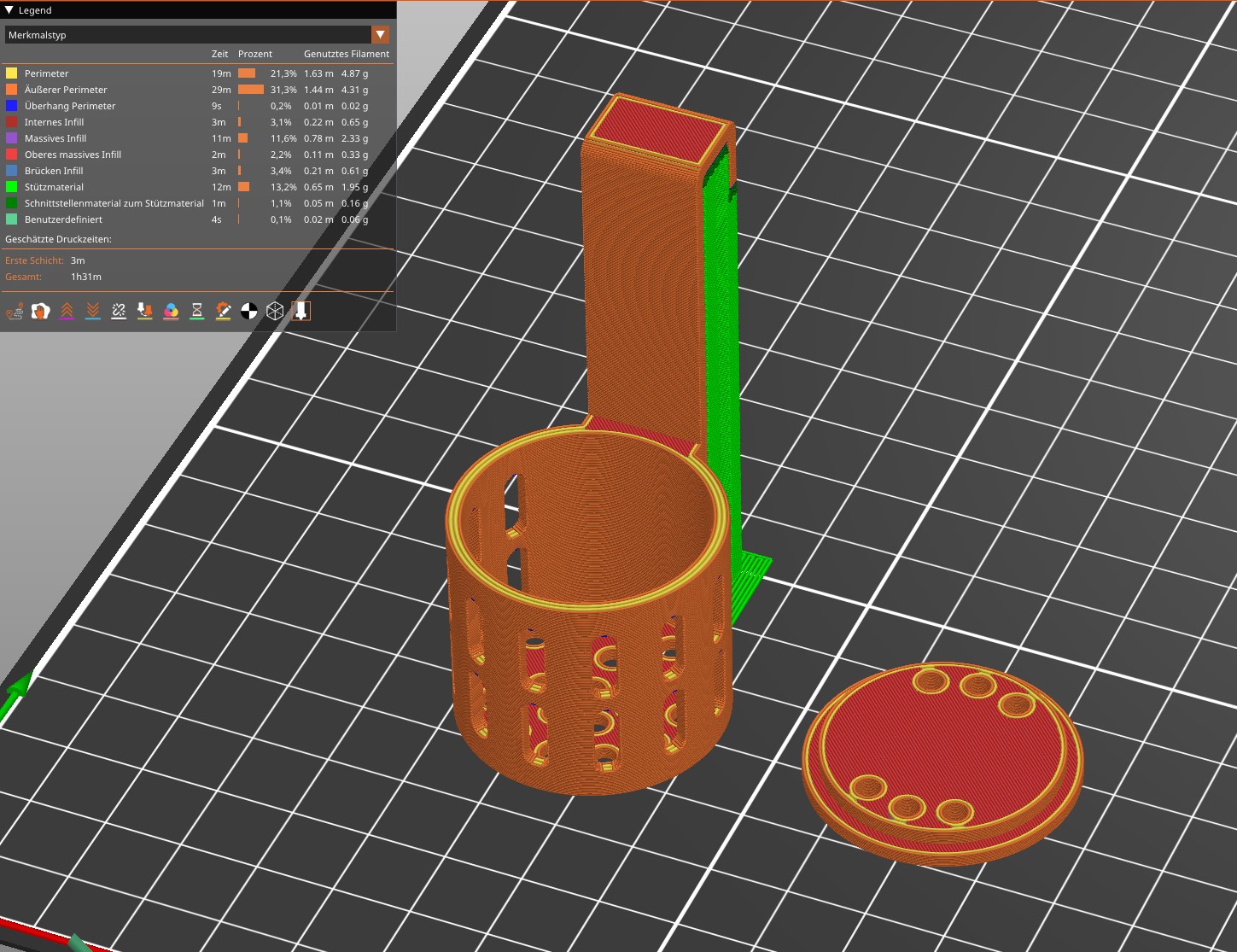The height and width of the screenshot is (952, 1237).
Task: Collapse the Legend panel
Action: (x=9, y=9)
